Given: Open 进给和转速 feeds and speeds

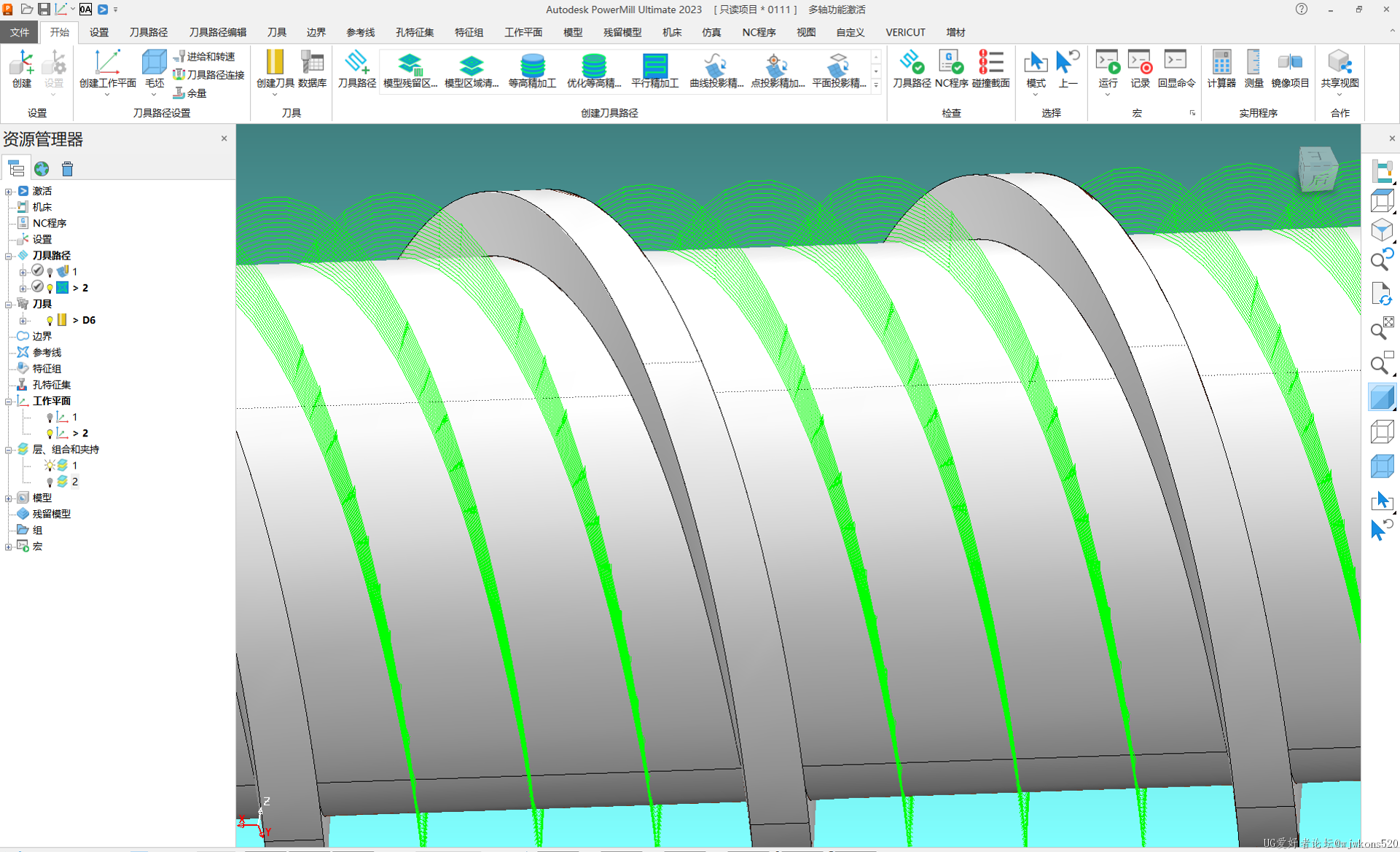Looking at the screenshot, I should tap(204, 56).
